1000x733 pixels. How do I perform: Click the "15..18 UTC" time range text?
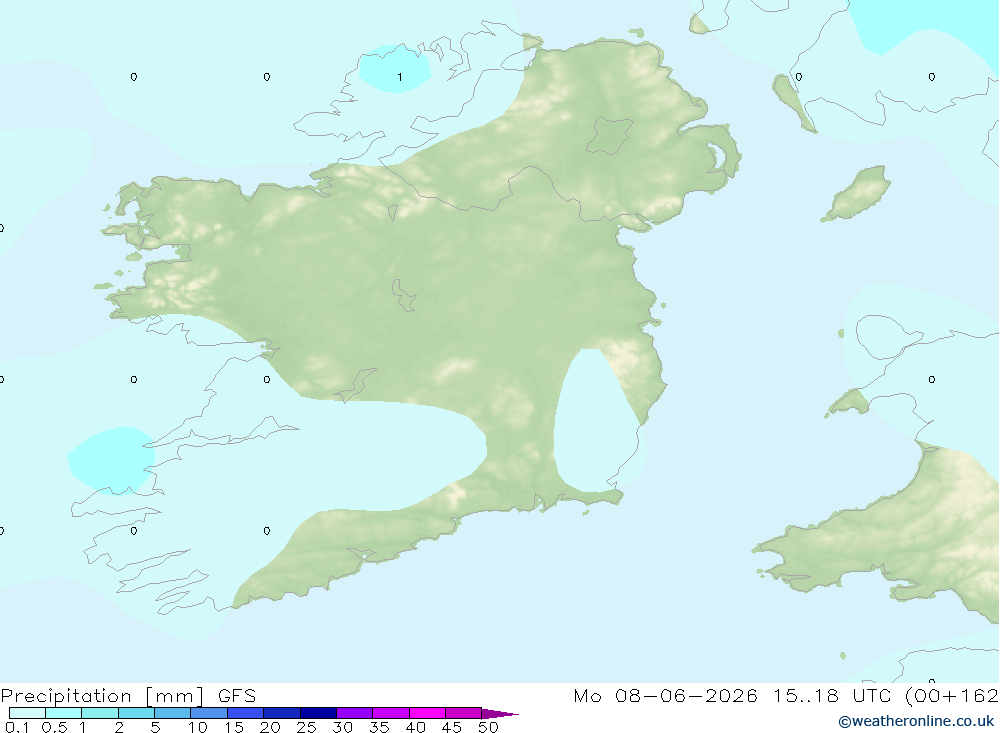pyautogui.click(x=832, y=696)
